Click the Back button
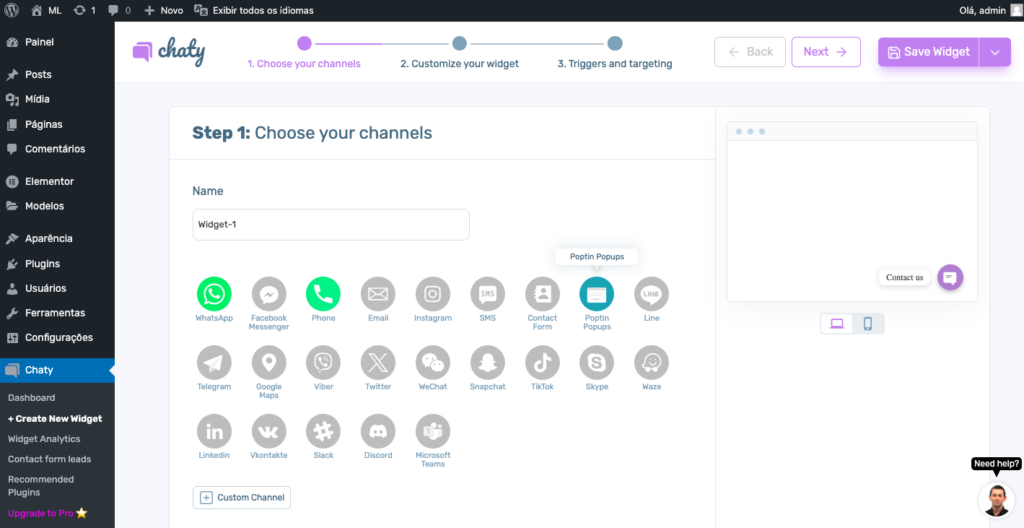This screenshot has height=528, width=1024. (750, 52)
